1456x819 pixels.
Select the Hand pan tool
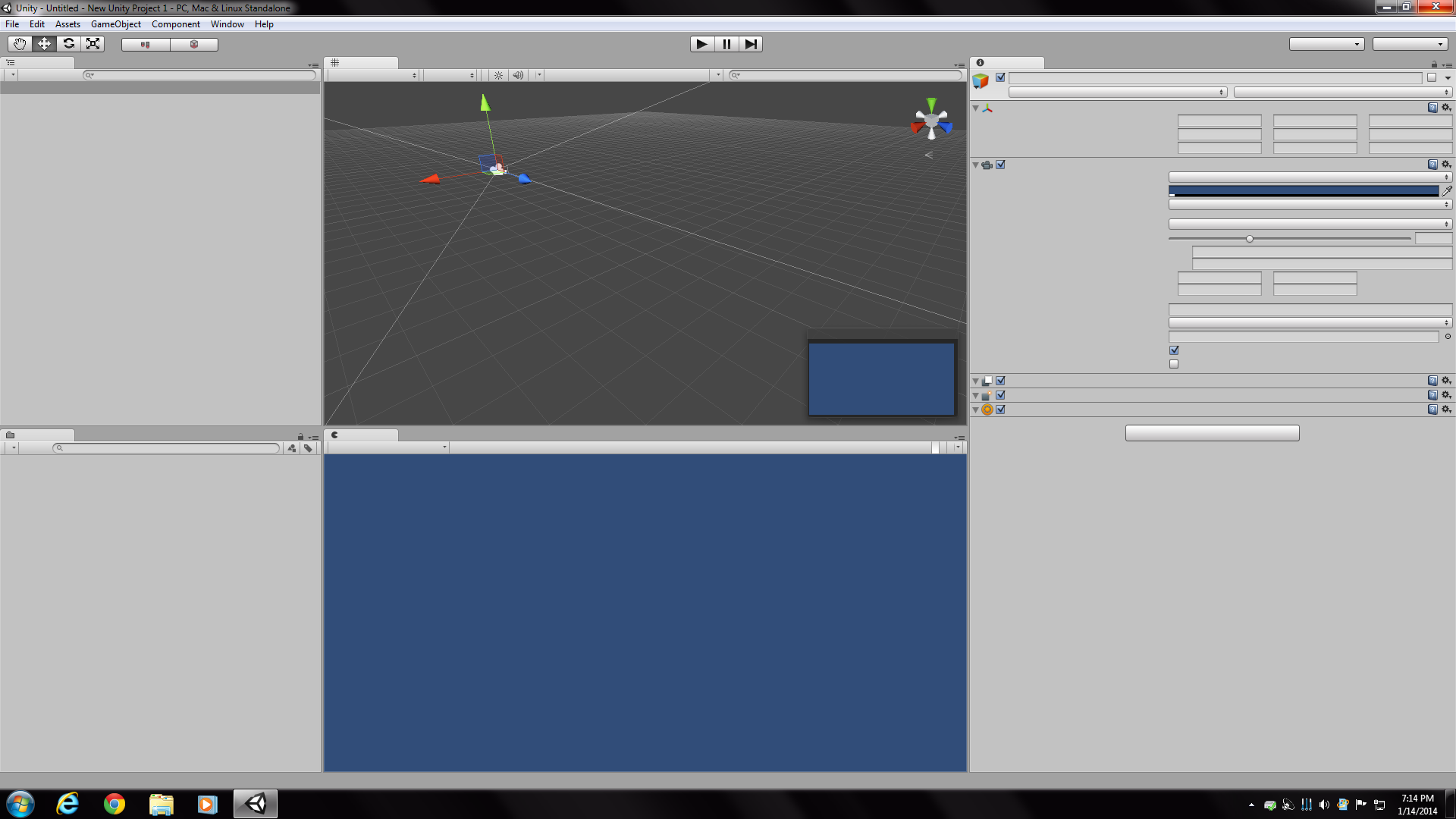[x=19, y=43]
